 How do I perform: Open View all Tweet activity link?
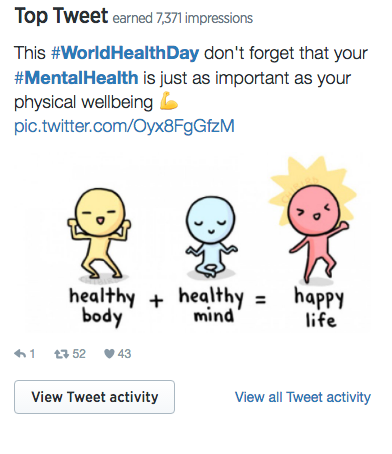[303, 397]
